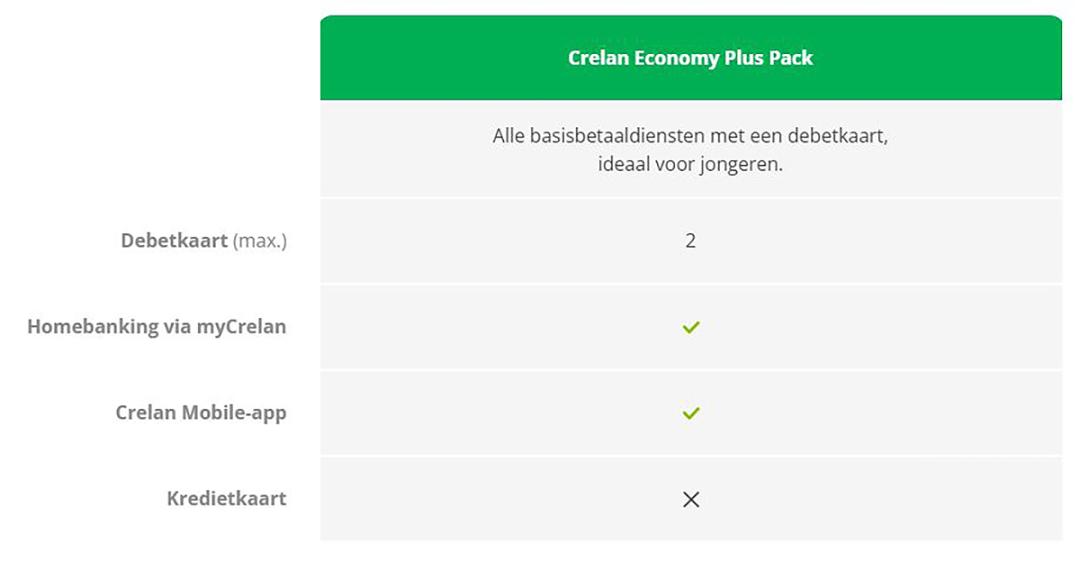Click "Crelan" in the Mobile-app row label
This screenshot has height=562, width=1080.
tap(146, 413)
